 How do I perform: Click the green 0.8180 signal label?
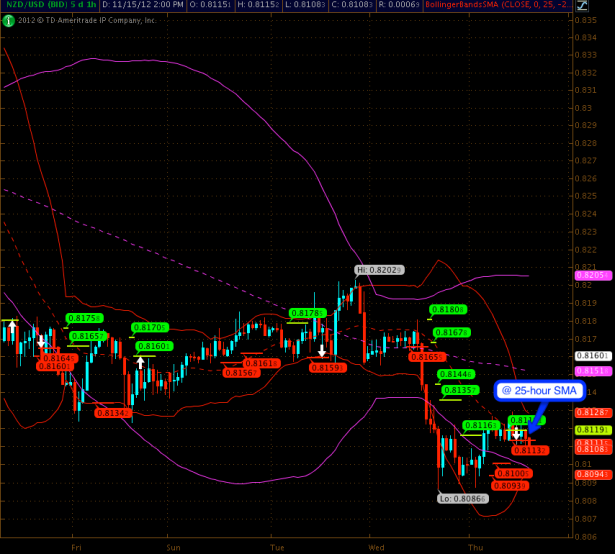point(448,310)
